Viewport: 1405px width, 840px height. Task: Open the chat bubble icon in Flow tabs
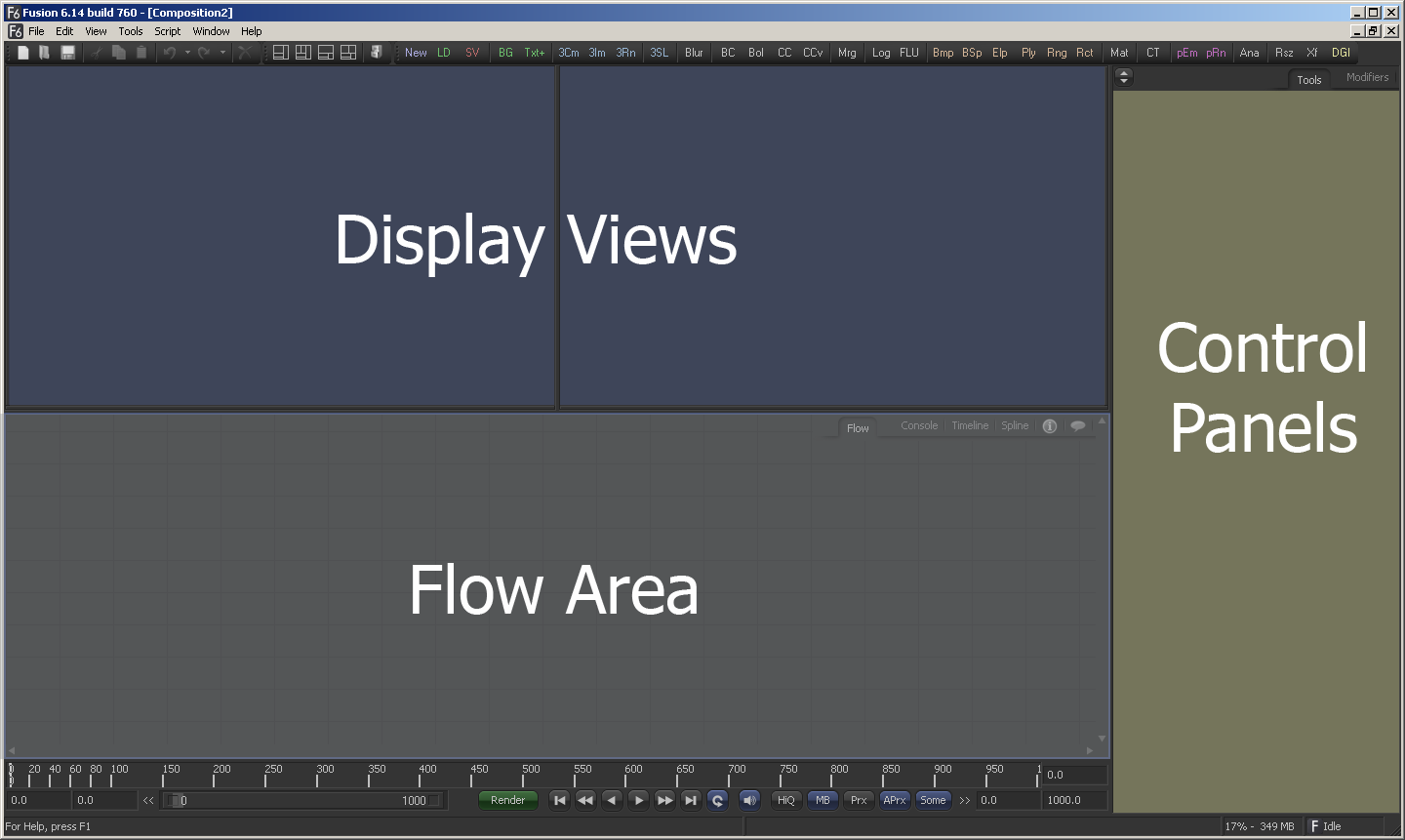pyautogui.click(x=1078, y=426)
